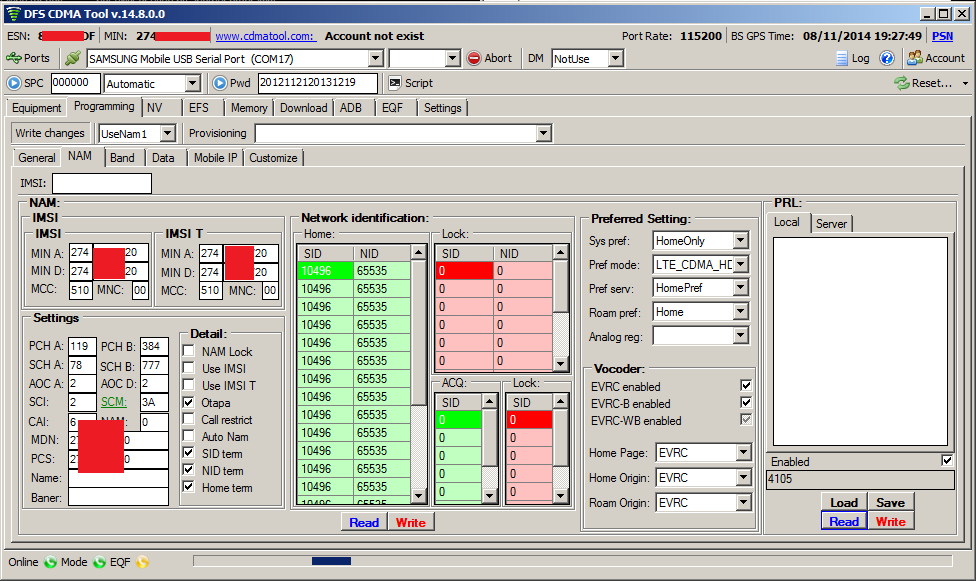
Task: Open the DM NotUse dropdown
Action: click(616, 59)
